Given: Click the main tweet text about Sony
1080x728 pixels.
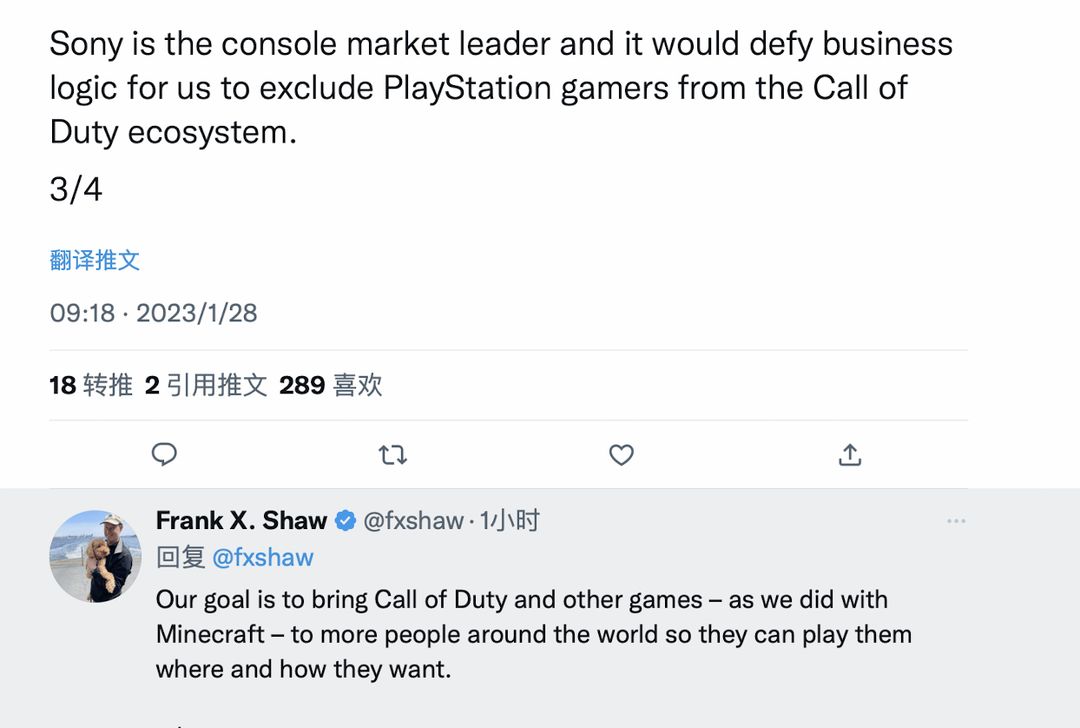Looking at the screenshot, I should 501,88.
